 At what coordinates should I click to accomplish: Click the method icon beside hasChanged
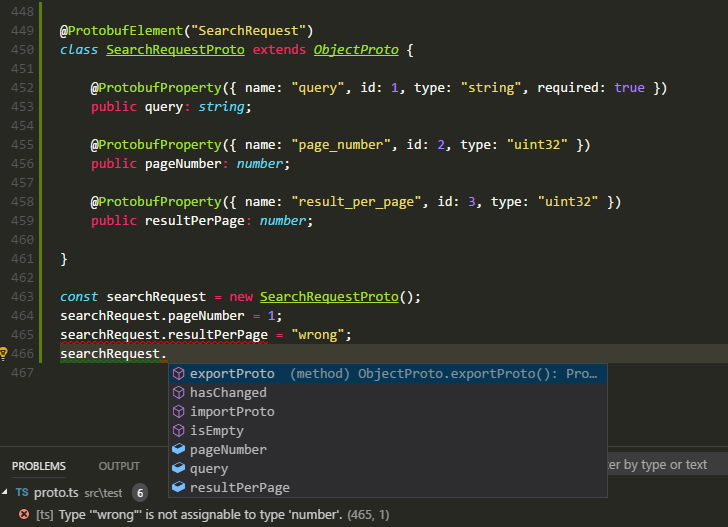(179, 393)
